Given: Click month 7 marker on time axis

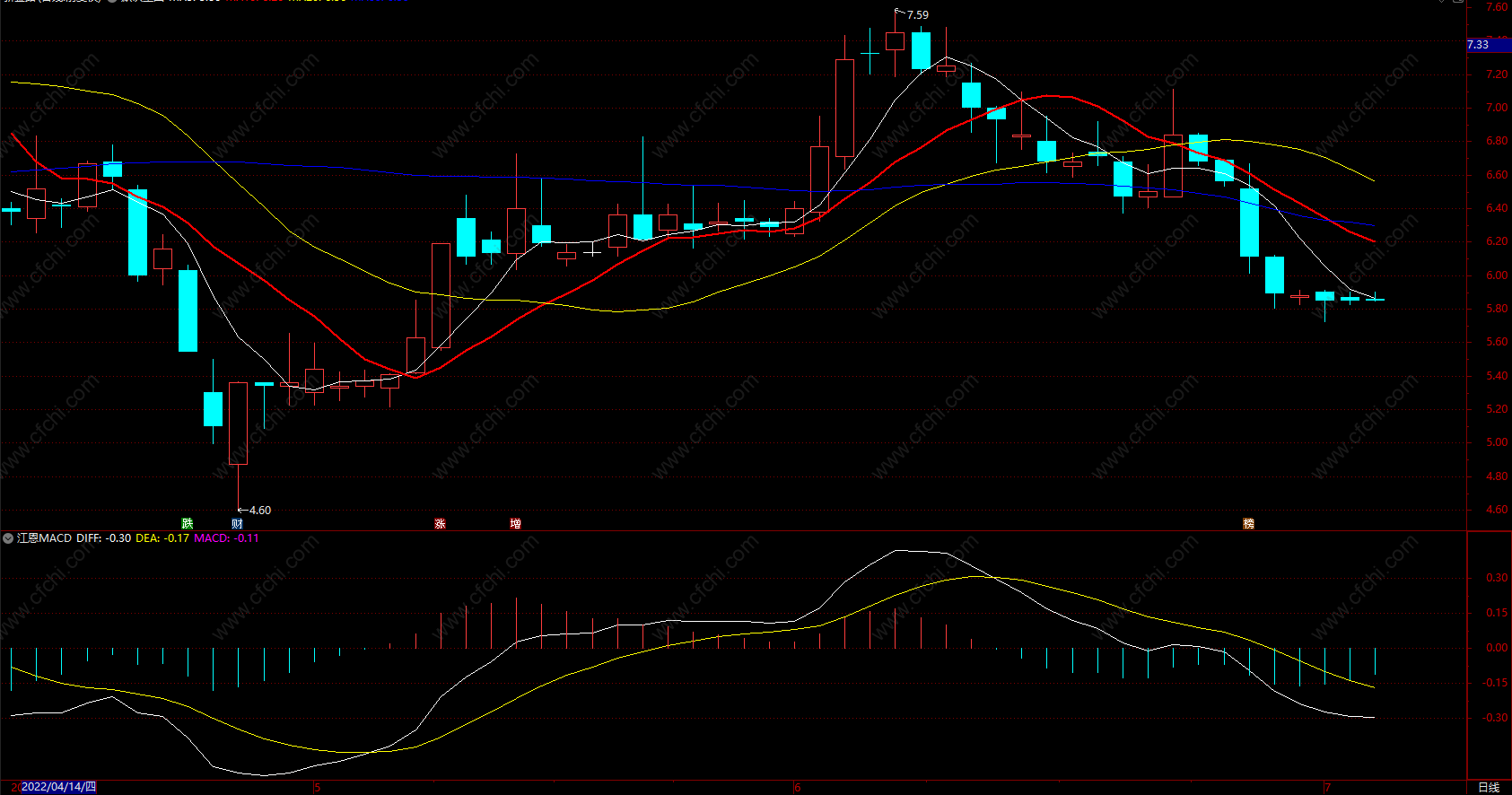Looking at the screenshot, I should click(1329, 788).
